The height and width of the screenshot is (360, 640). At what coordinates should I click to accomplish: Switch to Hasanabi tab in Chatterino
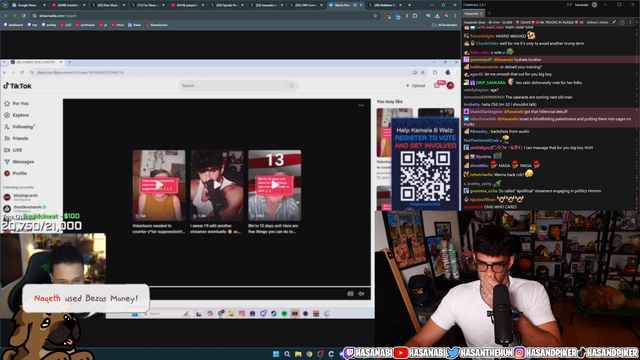point(473,13)
